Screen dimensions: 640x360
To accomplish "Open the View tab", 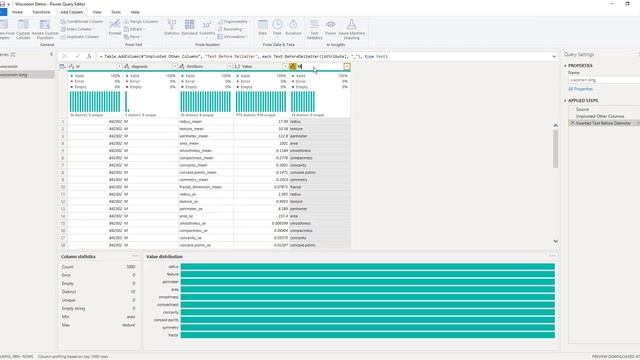I will (97, 12).
